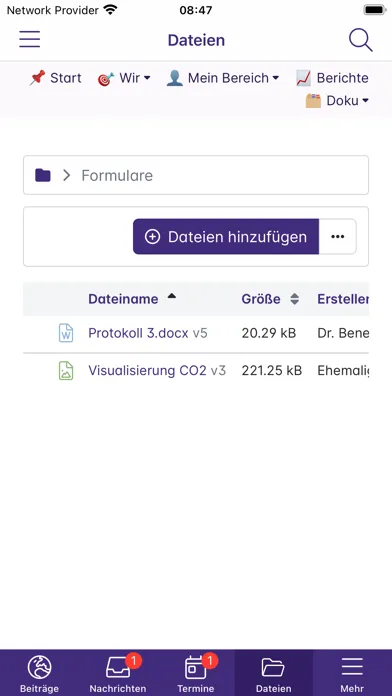
Task: Click the root folder icon in breadcrumb
Action: coord(43,175)
